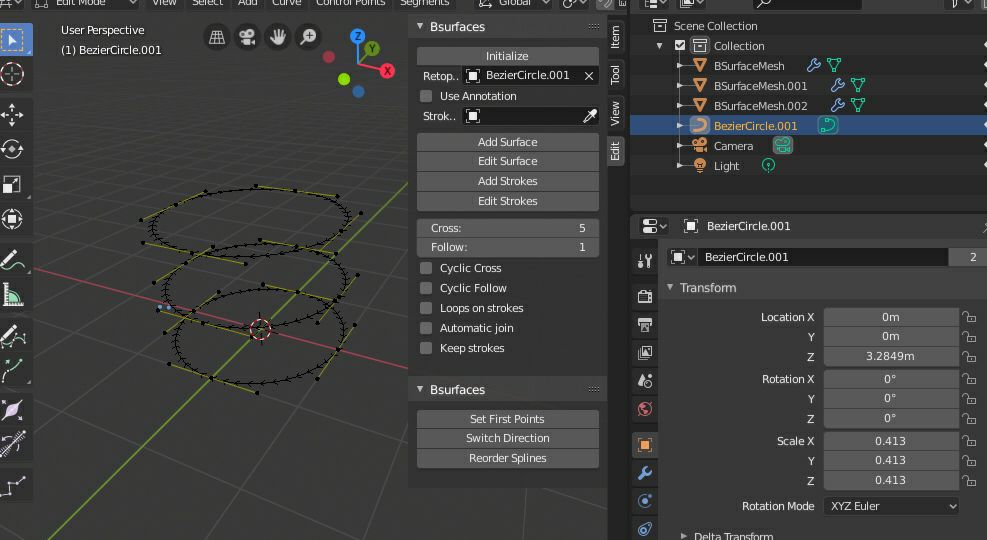Viewport: 987px width, 540px height.
Task: Click the X axis on navigation gizmo
Action: coord(387,71)
